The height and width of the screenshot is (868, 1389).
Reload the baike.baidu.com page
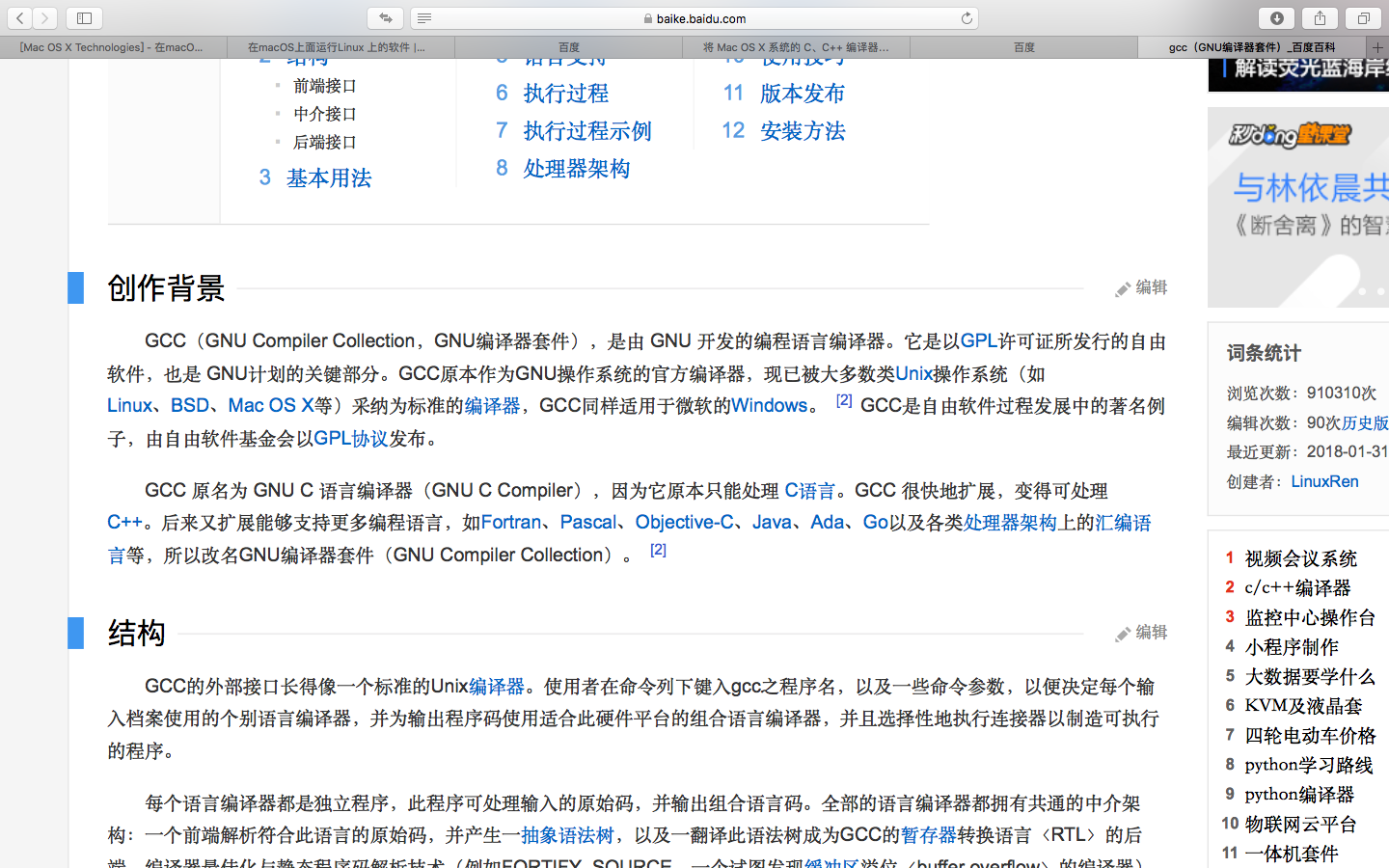point(967,18)
